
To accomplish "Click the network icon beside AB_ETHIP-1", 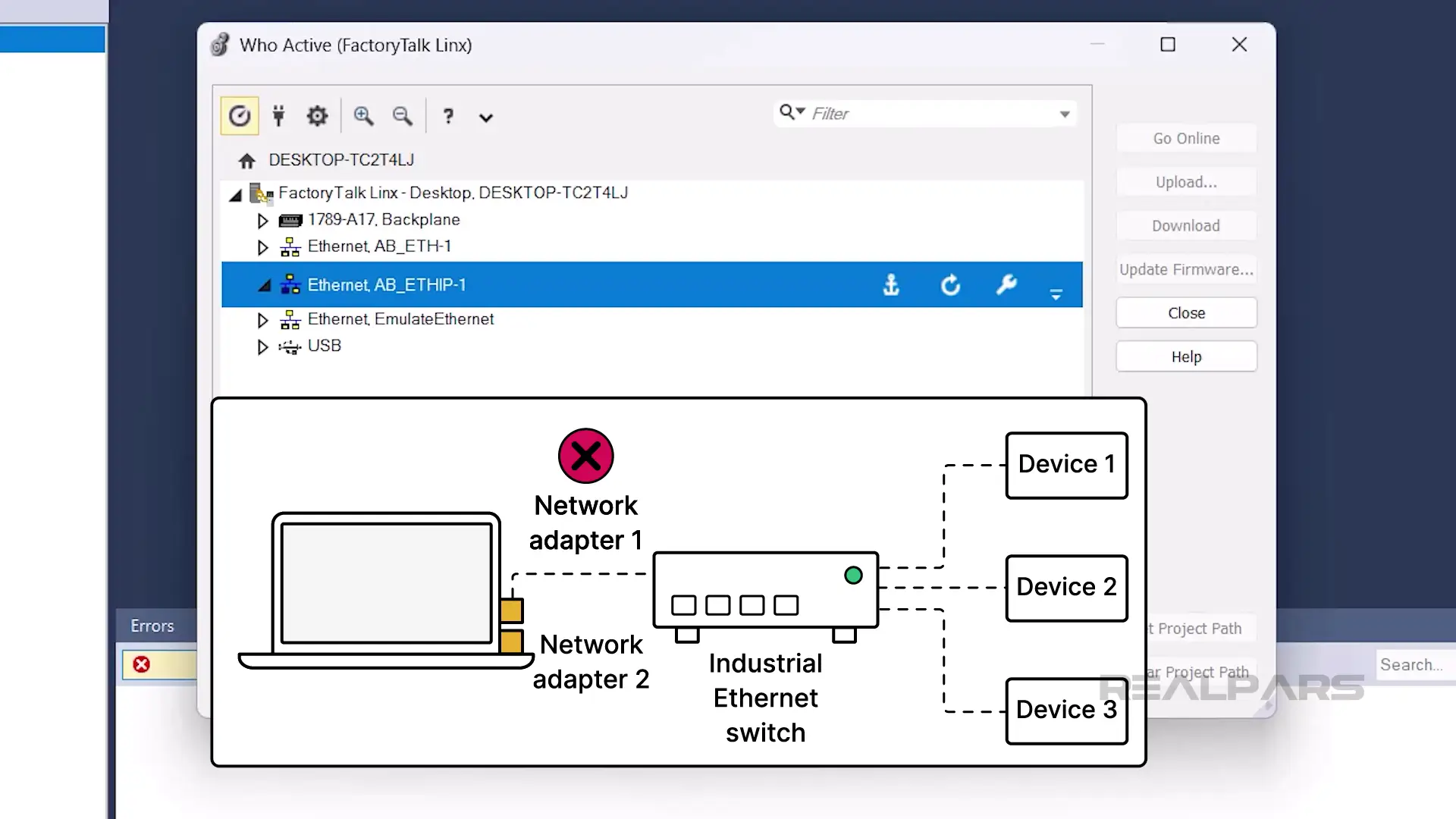I will point(290,284).
